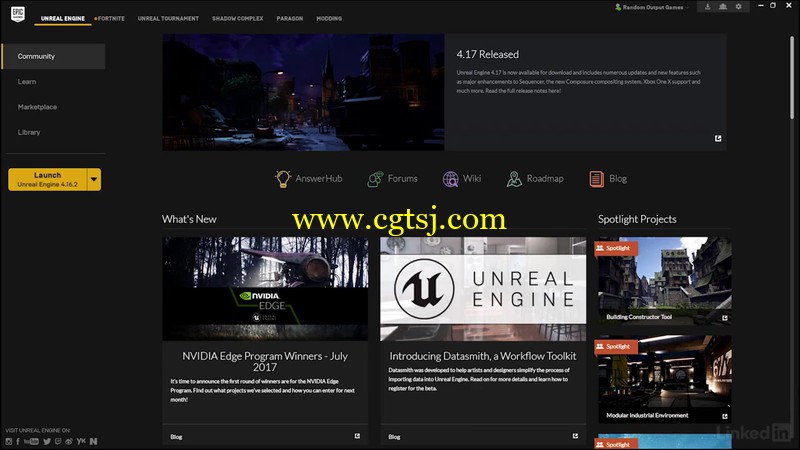Screen dimensions: 800x450
Task: Open the settings gear icon
Action: tap(738, 7)
